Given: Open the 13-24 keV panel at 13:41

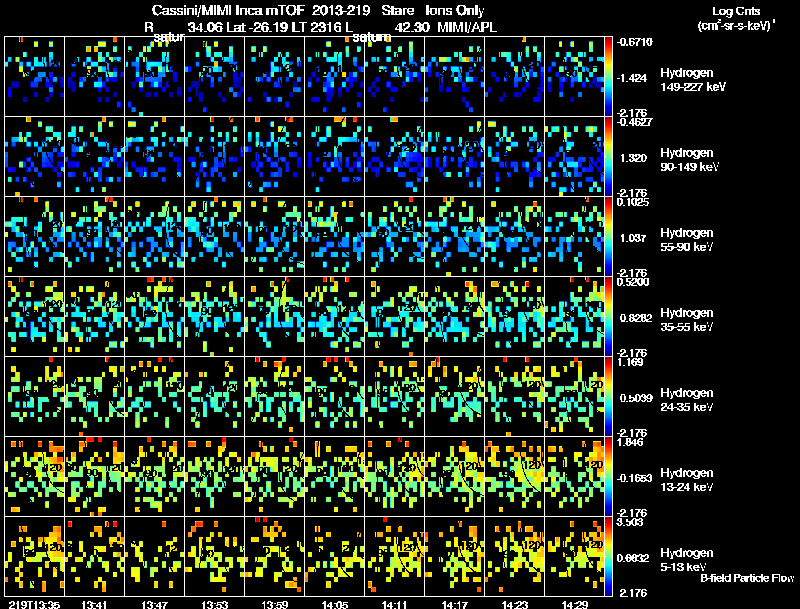Looking at the screenshot, I should click(x=94, y=476).
